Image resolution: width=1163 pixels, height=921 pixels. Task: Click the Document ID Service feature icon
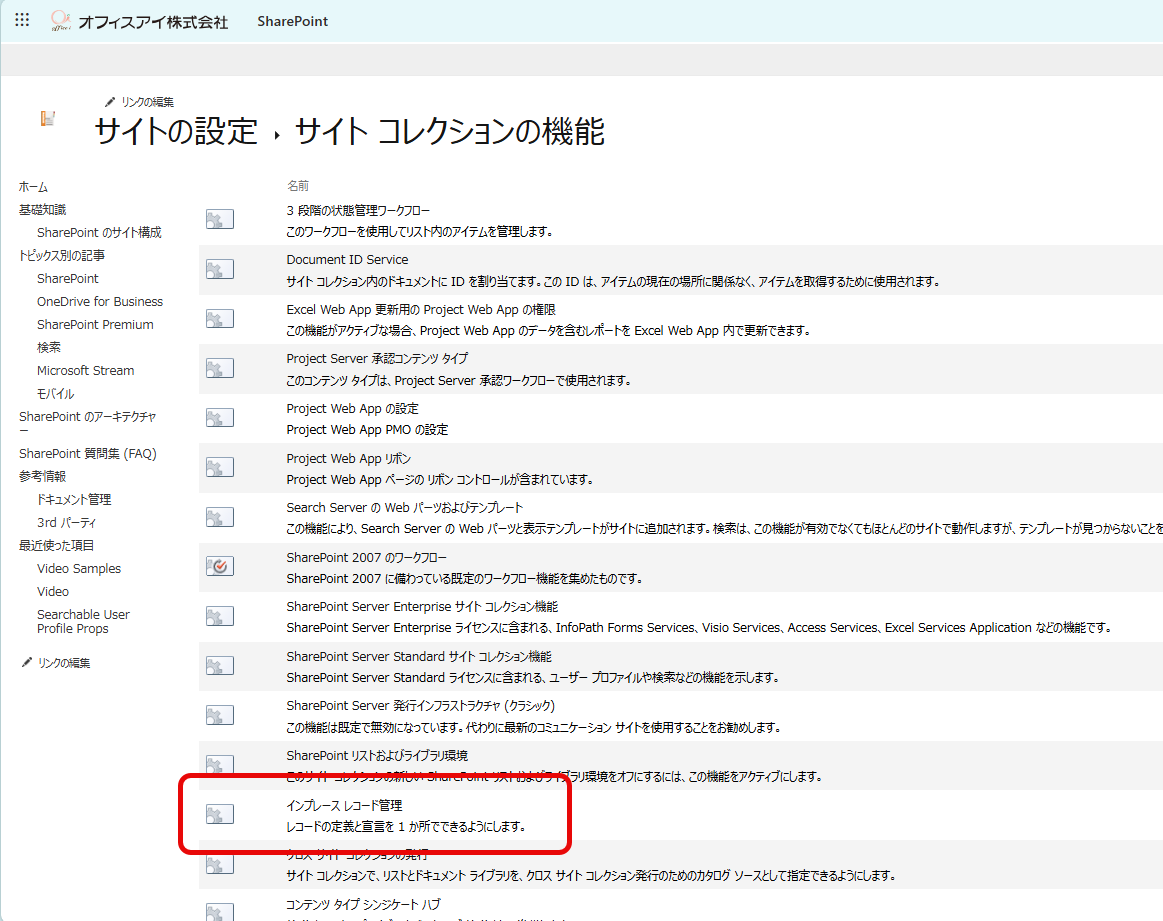click(x=220, y=269)
